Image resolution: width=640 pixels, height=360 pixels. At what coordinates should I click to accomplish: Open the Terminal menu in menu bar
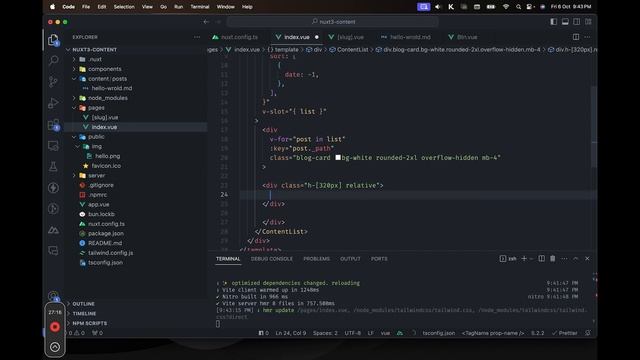tap(200, 7)
